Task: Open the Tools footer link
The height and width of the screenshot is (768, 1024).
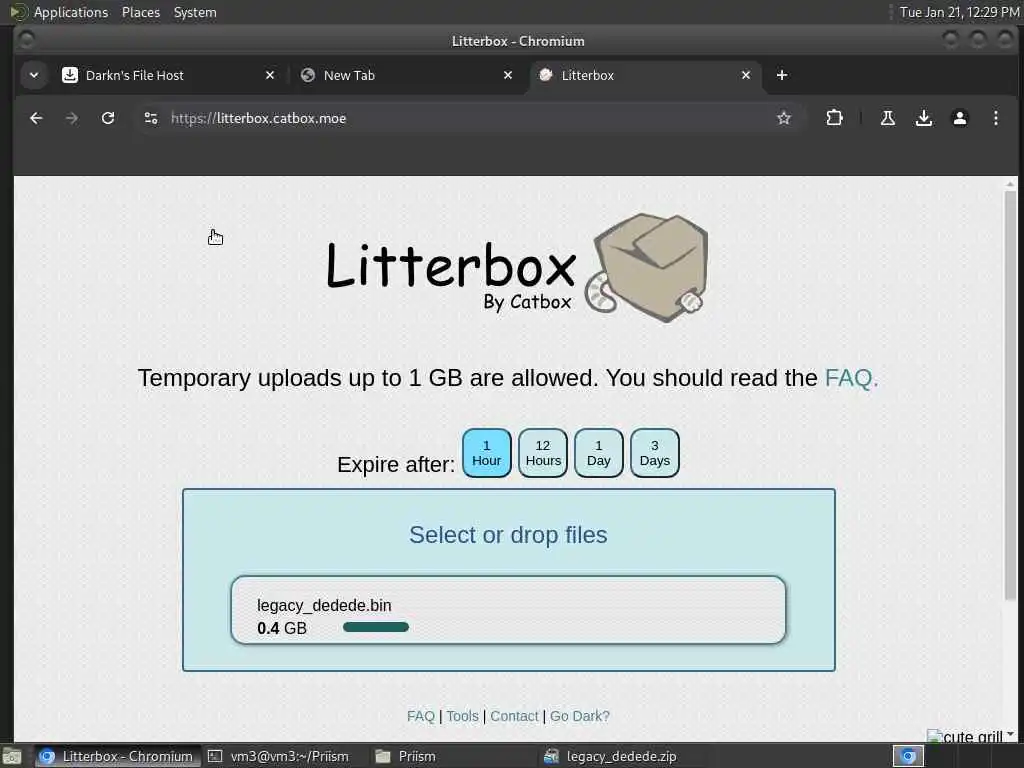Action: (x=462, y=716)
